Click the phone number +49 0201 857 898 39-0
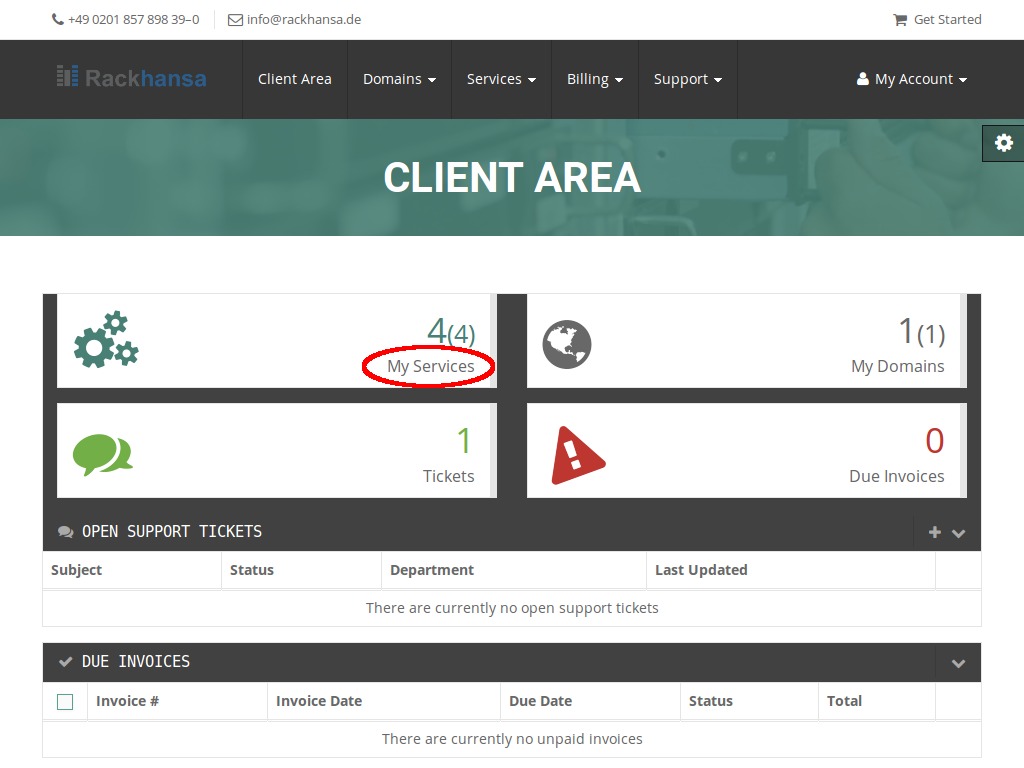 (x=134, y=20)
